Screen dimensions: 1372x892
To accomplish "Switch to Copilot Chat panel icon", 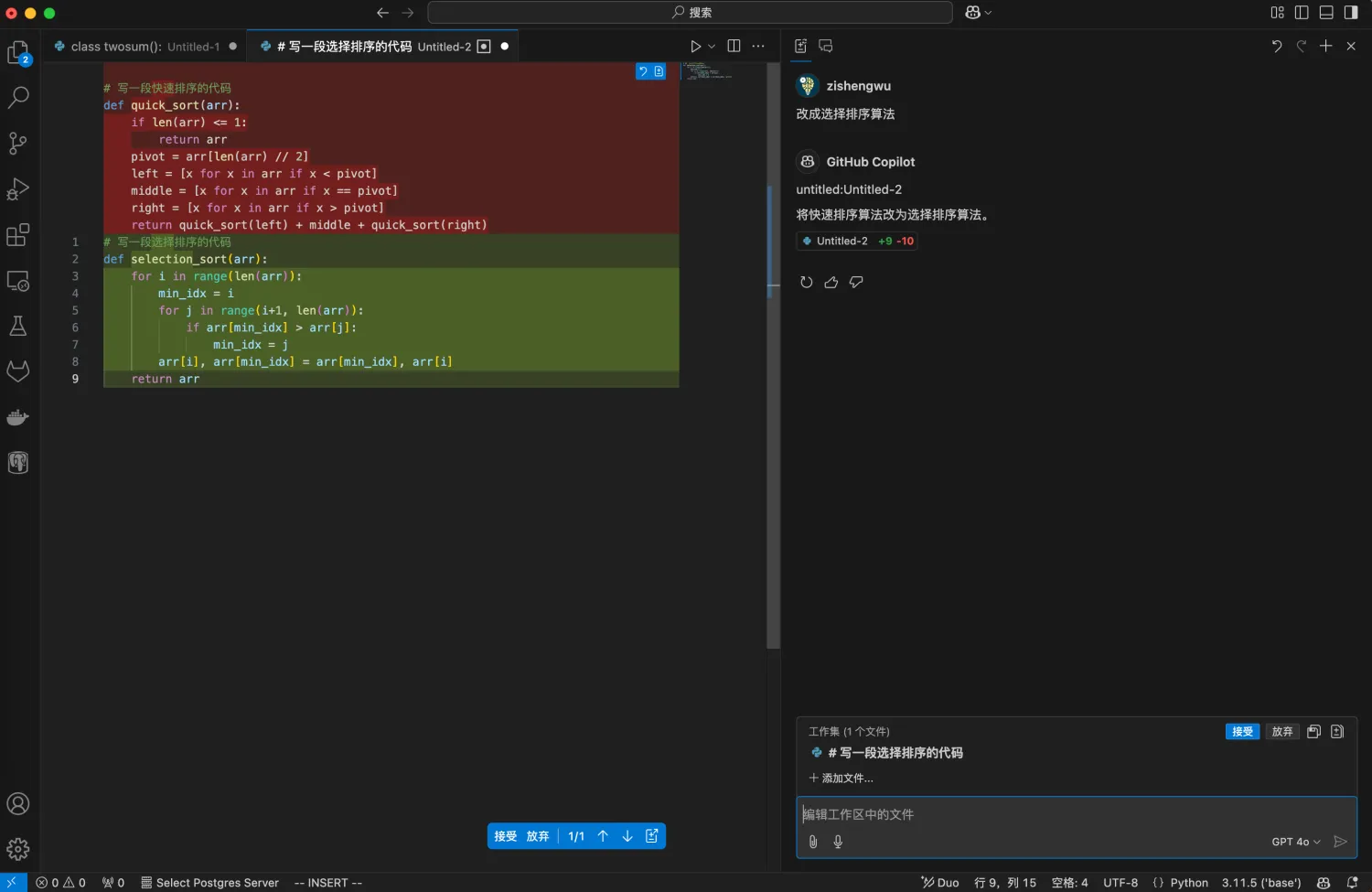I will coord(826,46).
